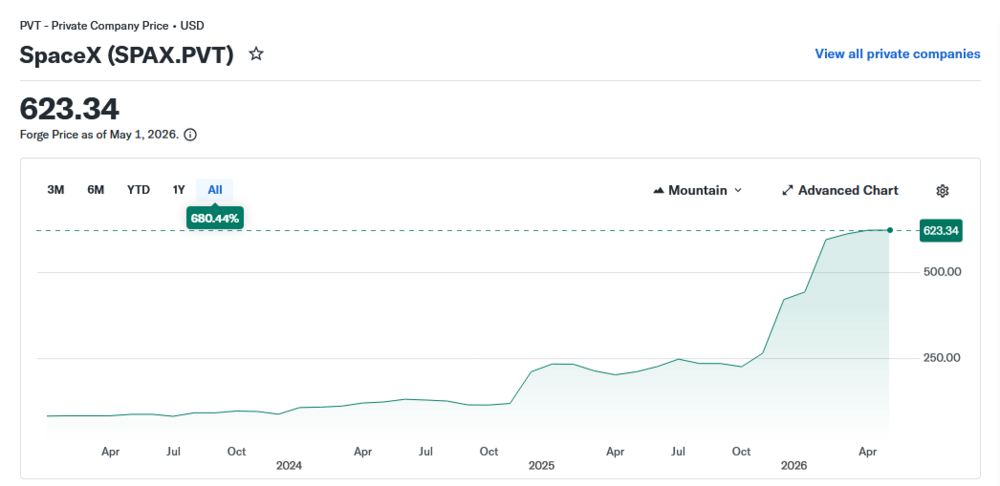The image size is (1000, 486).
Task: Click the 2025 year label
Action: click(x=541, y=466)
